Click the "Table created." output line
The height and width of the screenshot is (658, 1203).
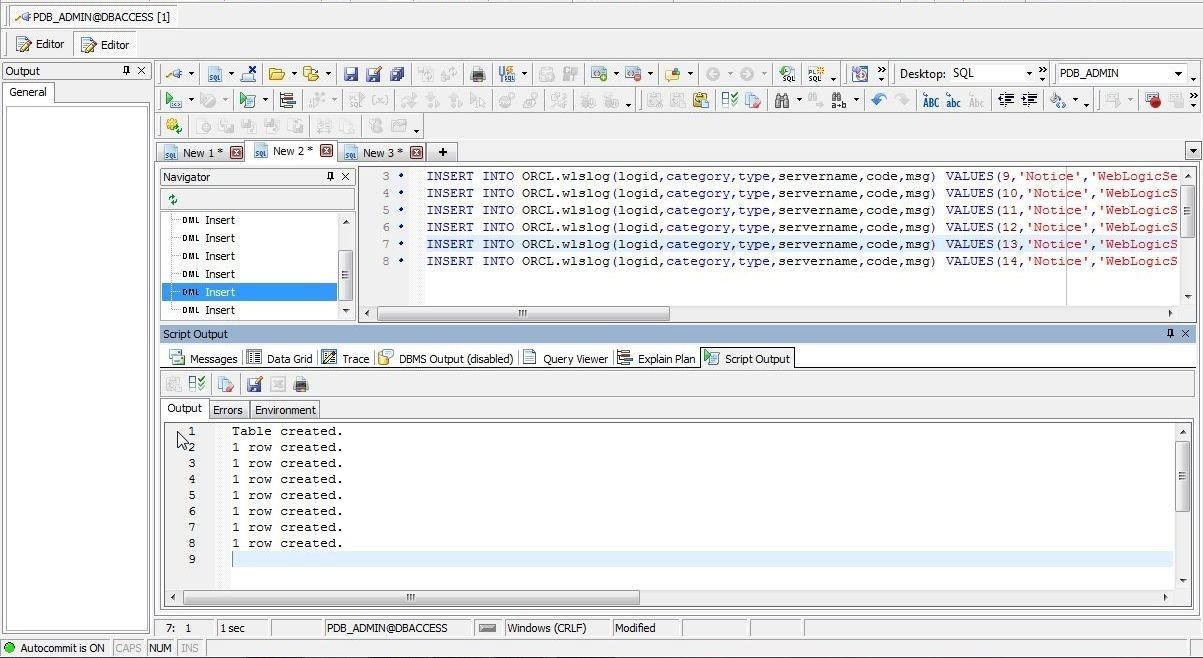(x=287, y=432)
